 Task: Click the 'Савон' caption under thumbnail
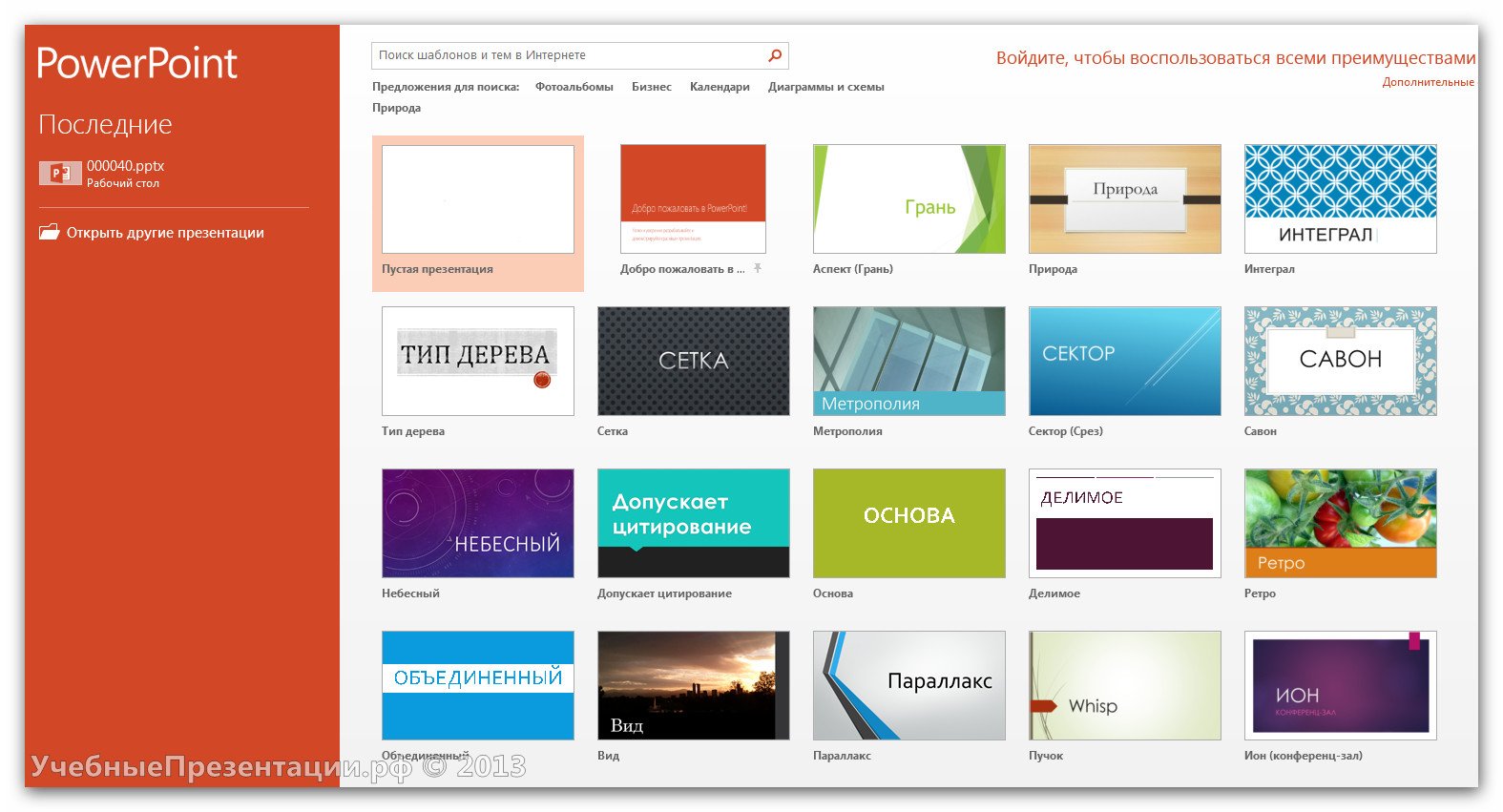click(x=1261, y=431)
